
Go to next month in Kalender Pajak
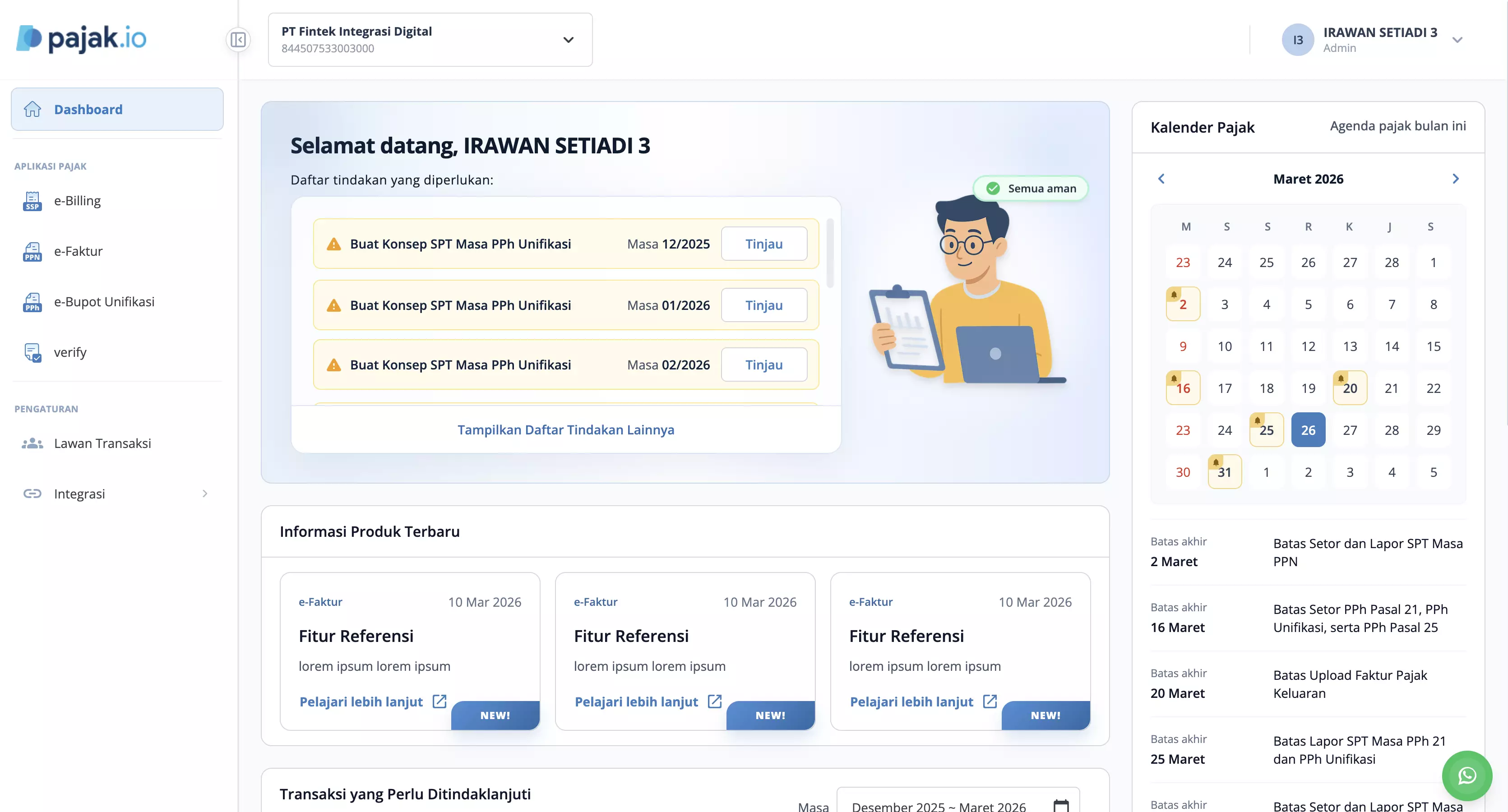pos(1455,179)
